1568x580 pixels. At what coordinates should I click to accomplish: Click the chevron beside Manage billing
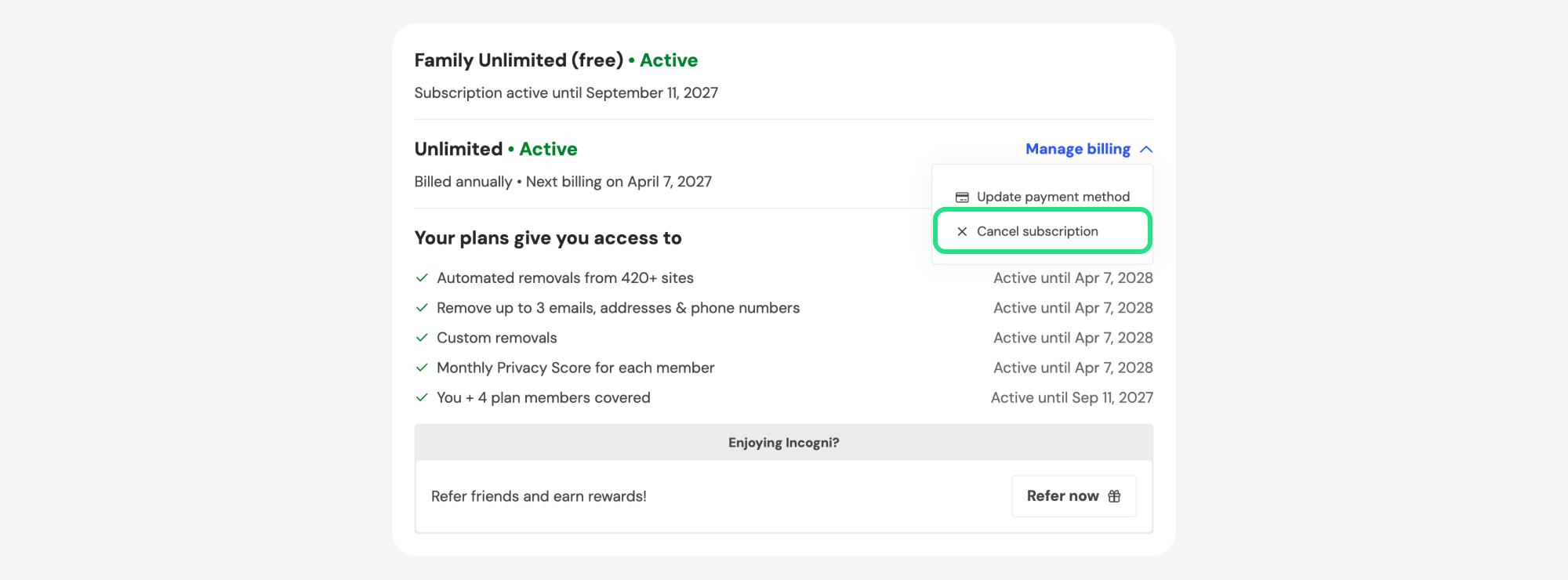[x=1146, y=149]
